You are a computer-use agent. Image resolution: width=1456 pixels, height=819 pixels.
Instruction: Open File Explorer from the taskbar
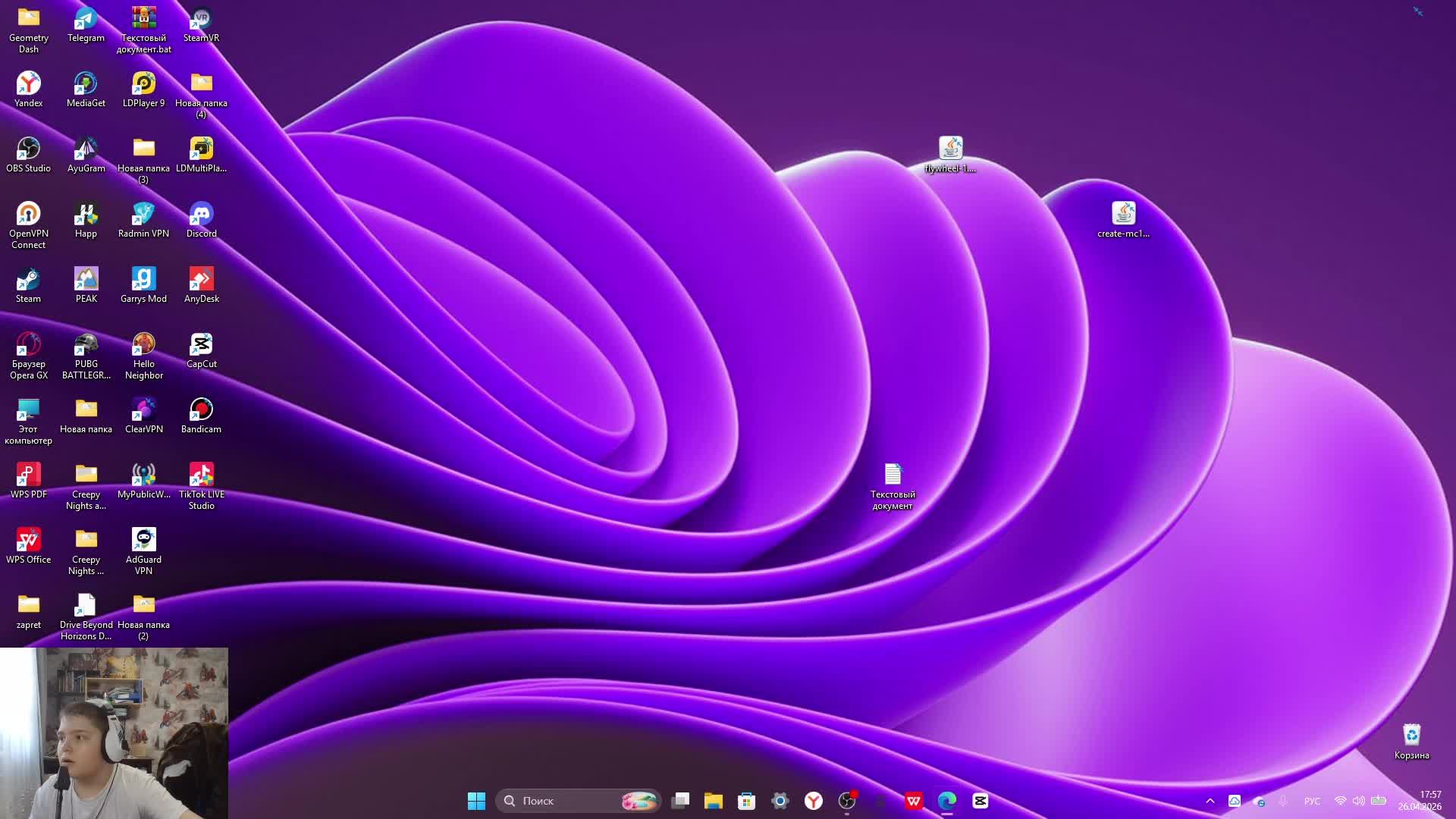click(x=713, y=801)
